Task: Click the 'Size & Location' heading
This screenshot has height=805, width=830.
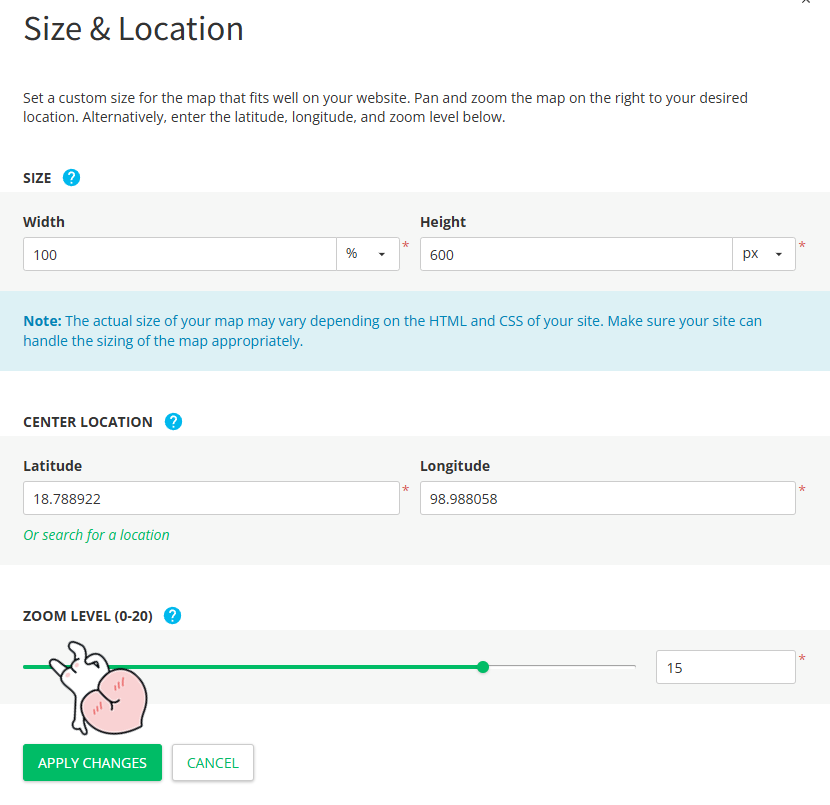Action: [133, 29]
